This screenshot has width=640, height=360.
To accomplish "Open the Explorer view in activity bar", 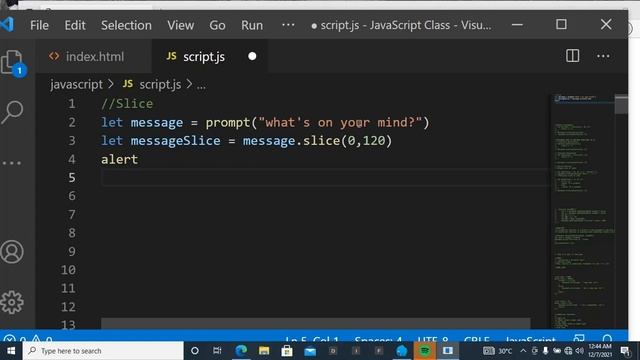I will [12, 62].
